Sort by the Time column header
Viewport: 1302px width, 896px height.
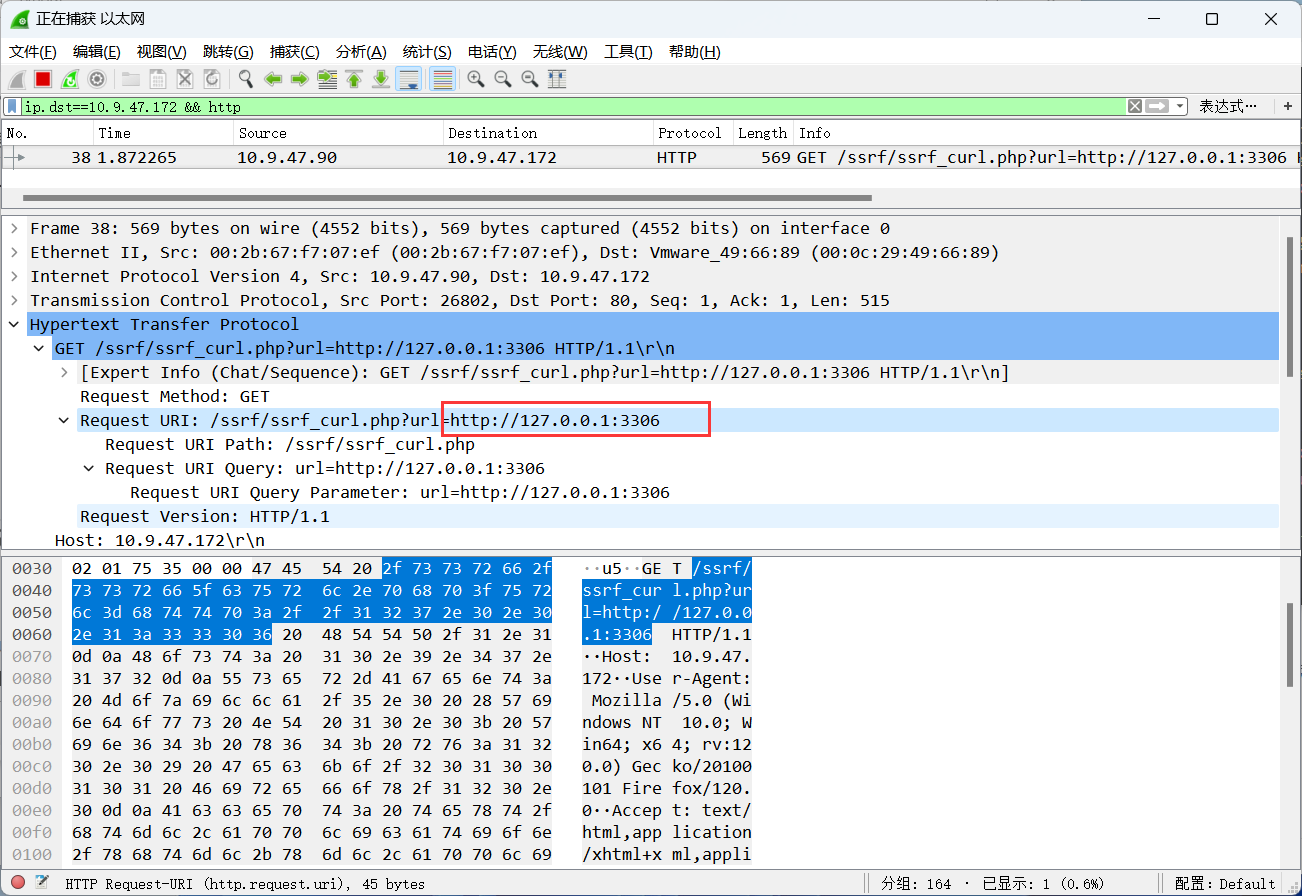coord(163,133)
